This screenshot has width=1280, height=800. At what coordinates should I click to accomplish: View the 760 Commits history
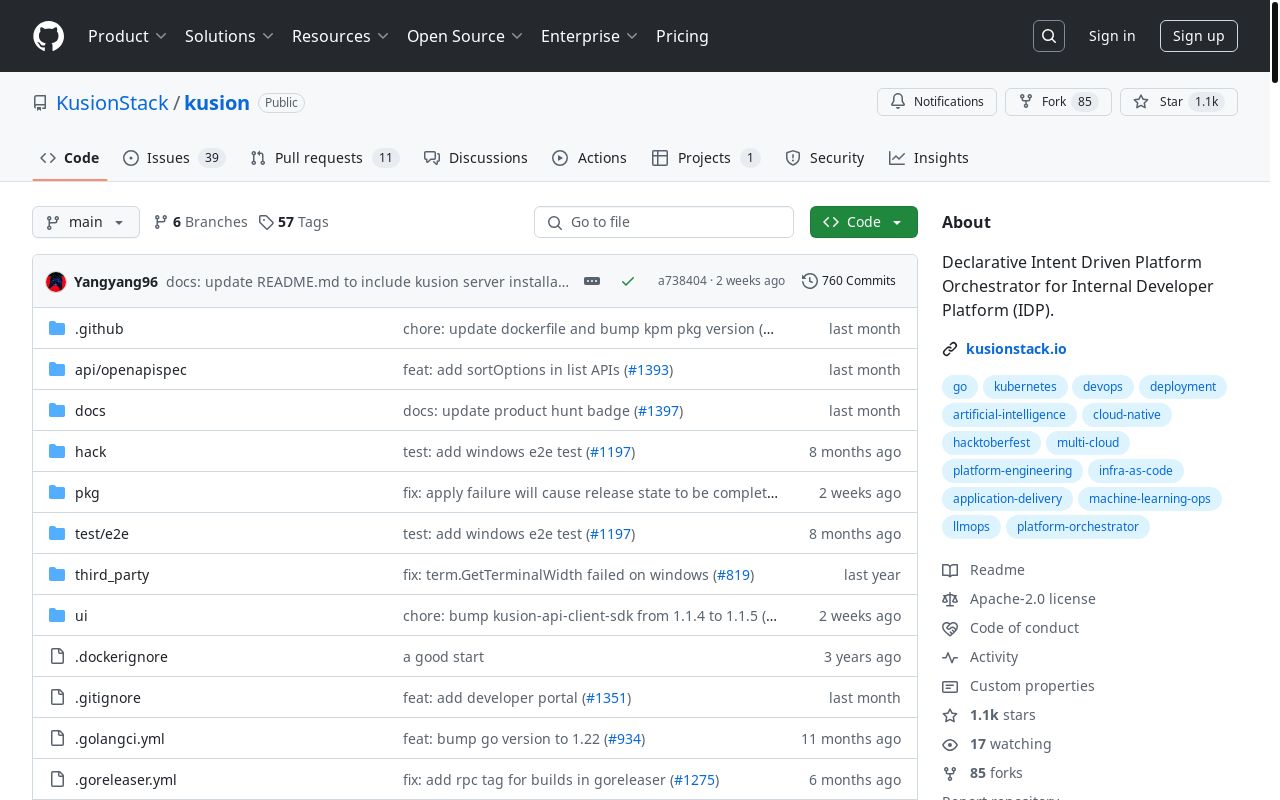tap(848, 281)
